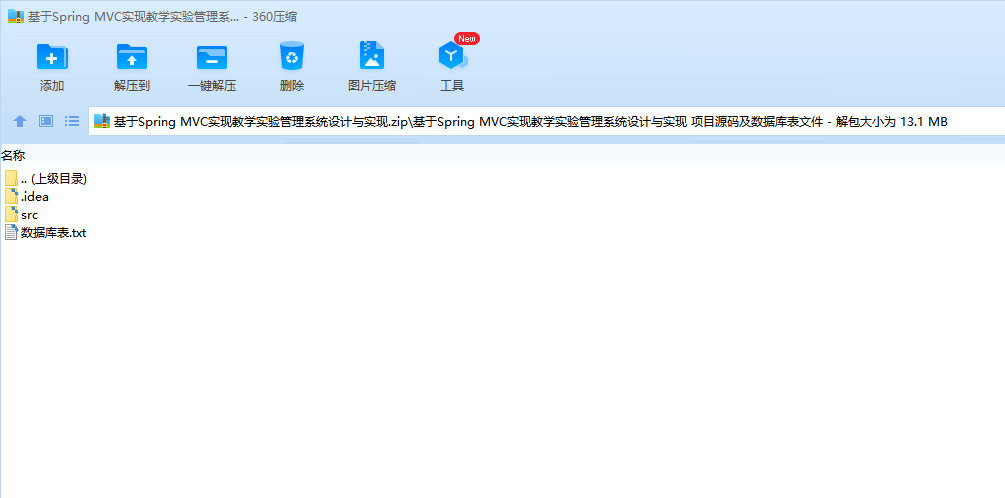
Task: Click the 一键解压 one-click extract icon
Action: pos(212,56)
